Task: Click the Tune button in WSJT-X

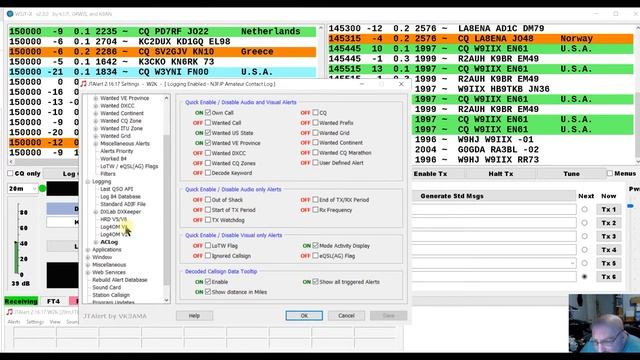Action: pos(571,174)
